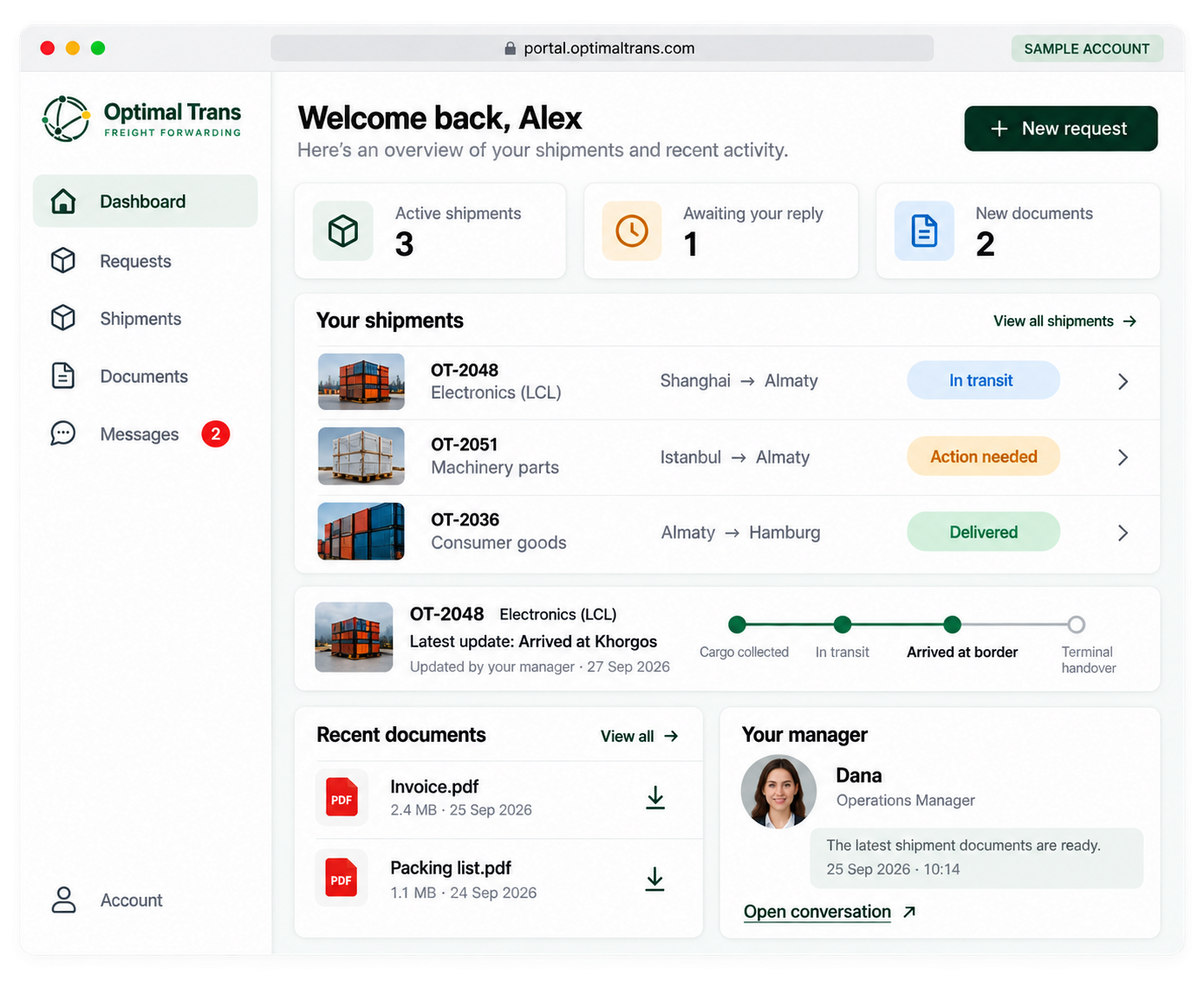Image resolution: width=1204 pixels, height=981 pixels.
Task: Click the thumbnail in the Latest update card
Action: pos(354,637)
